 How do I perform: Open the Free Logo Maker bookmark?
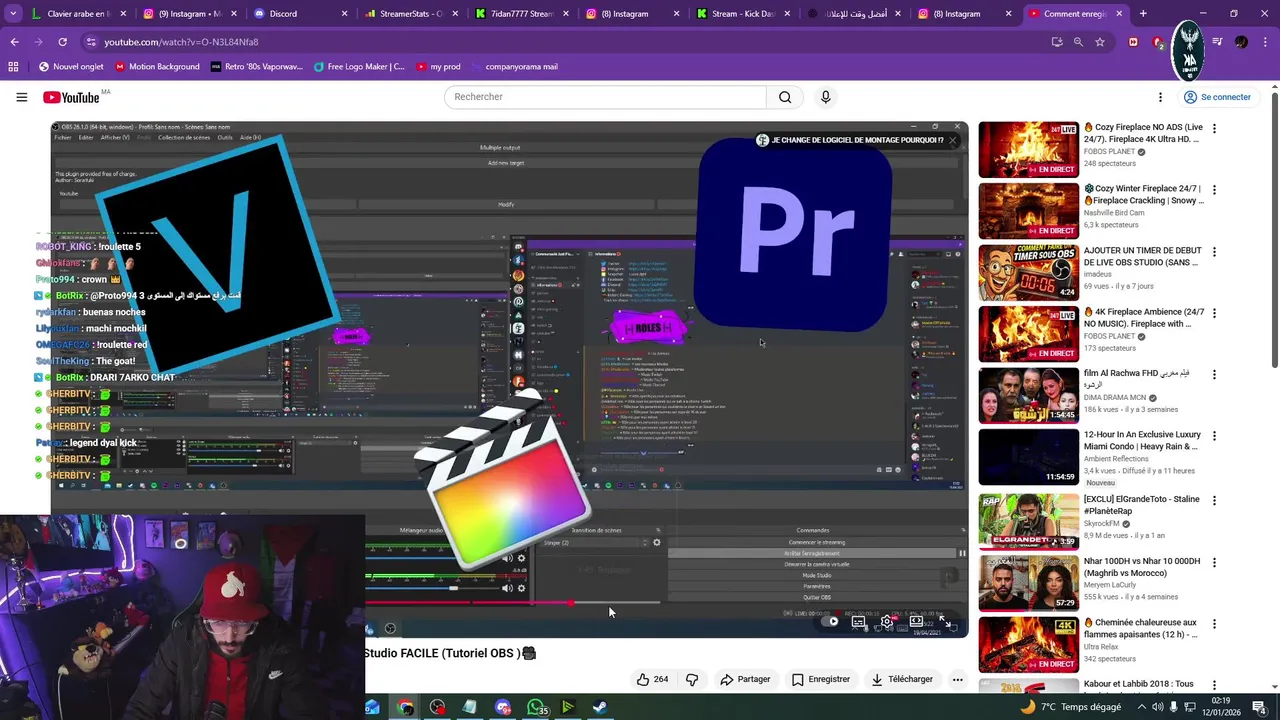pyautogui.click(x=359, y=67)
